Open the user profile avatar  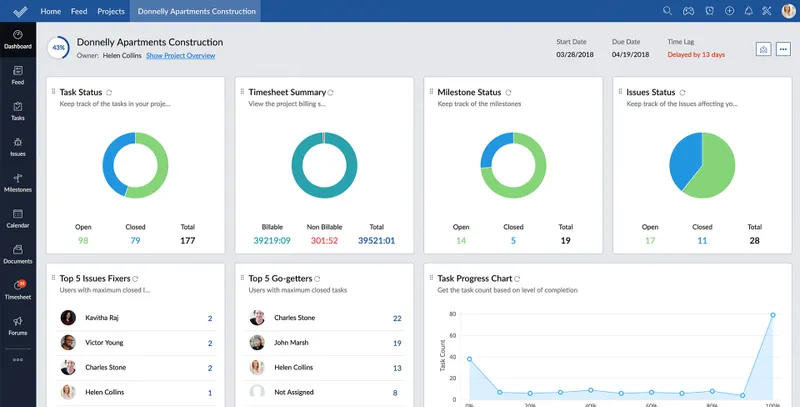click(x=788, y=11)
